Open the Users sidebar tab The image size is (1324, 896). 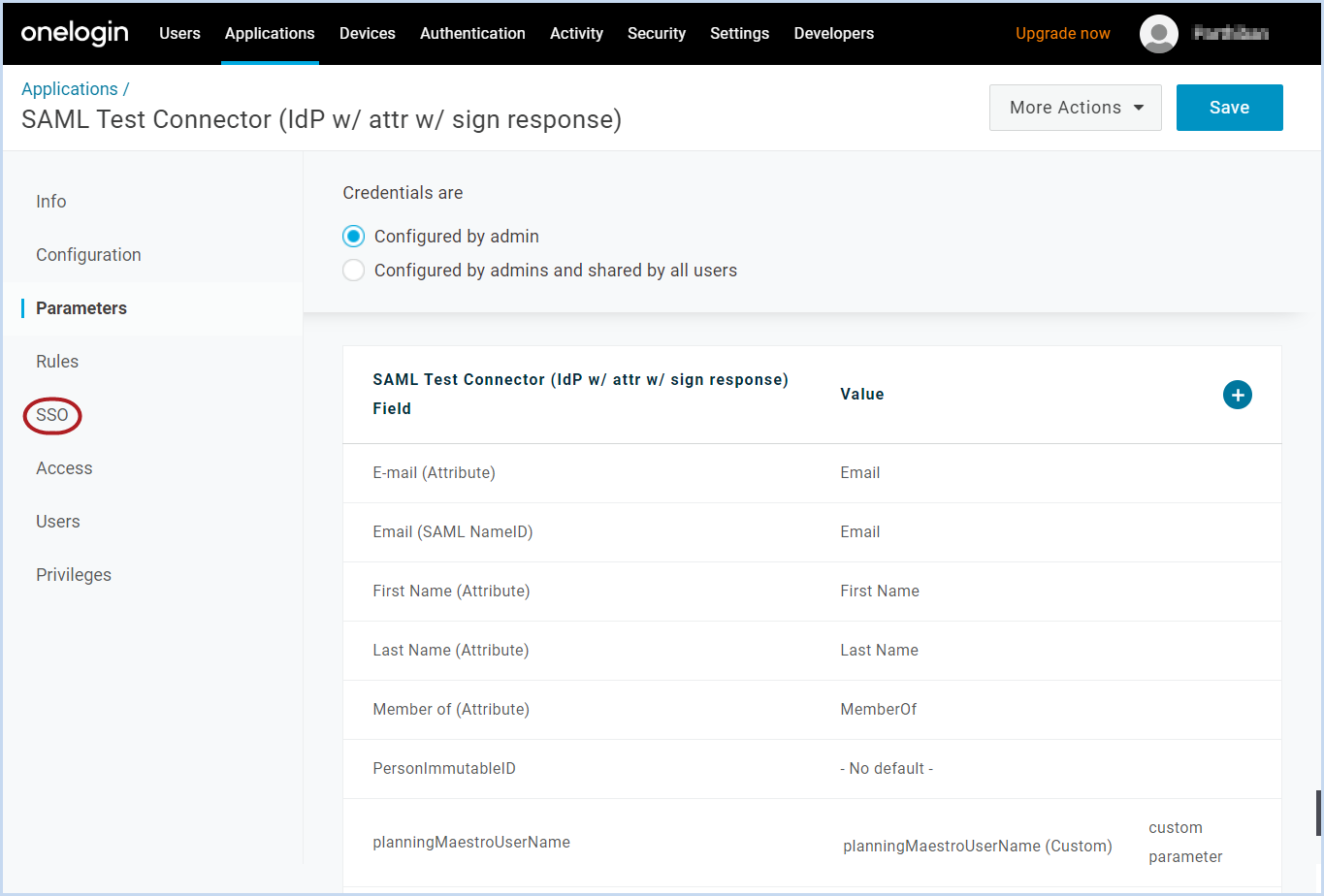(58, 522)
